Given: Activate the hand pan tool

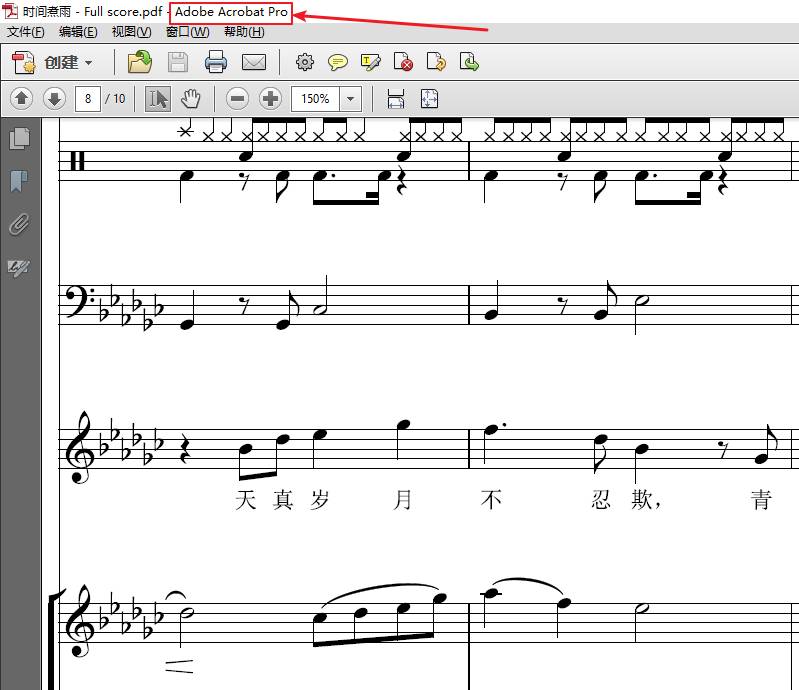Looking at the screenshot, I should 191,98.
